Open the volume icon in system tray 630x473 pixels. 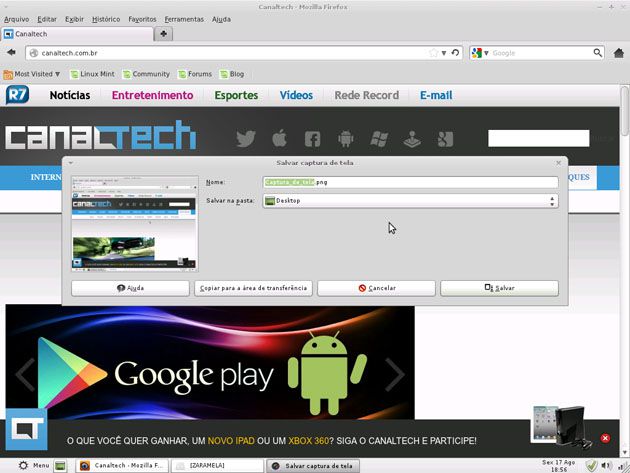[x=605, y=466]
